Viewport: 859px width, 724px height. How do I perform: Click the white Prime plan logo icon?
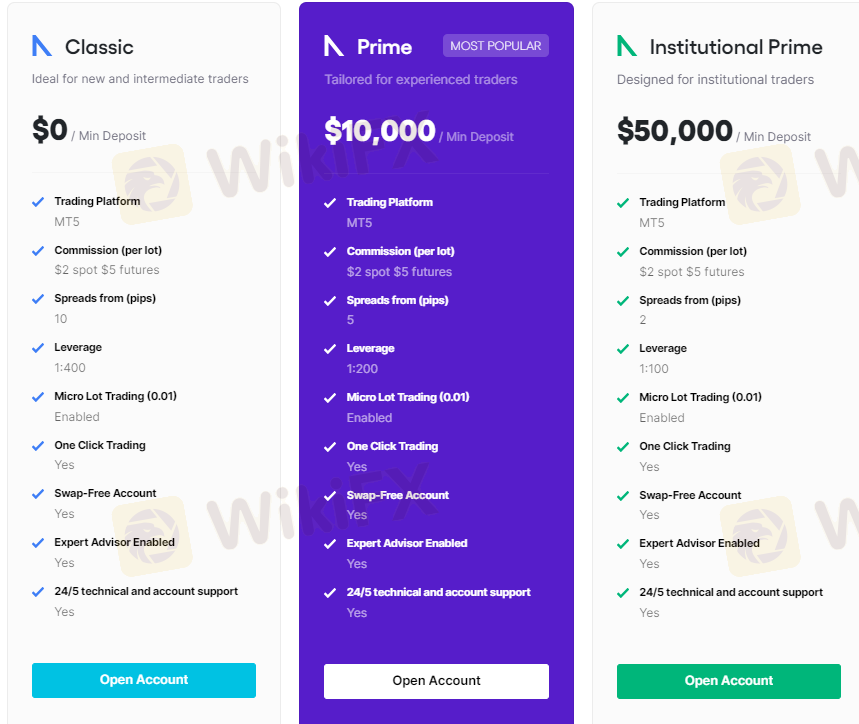pos(334,46)
